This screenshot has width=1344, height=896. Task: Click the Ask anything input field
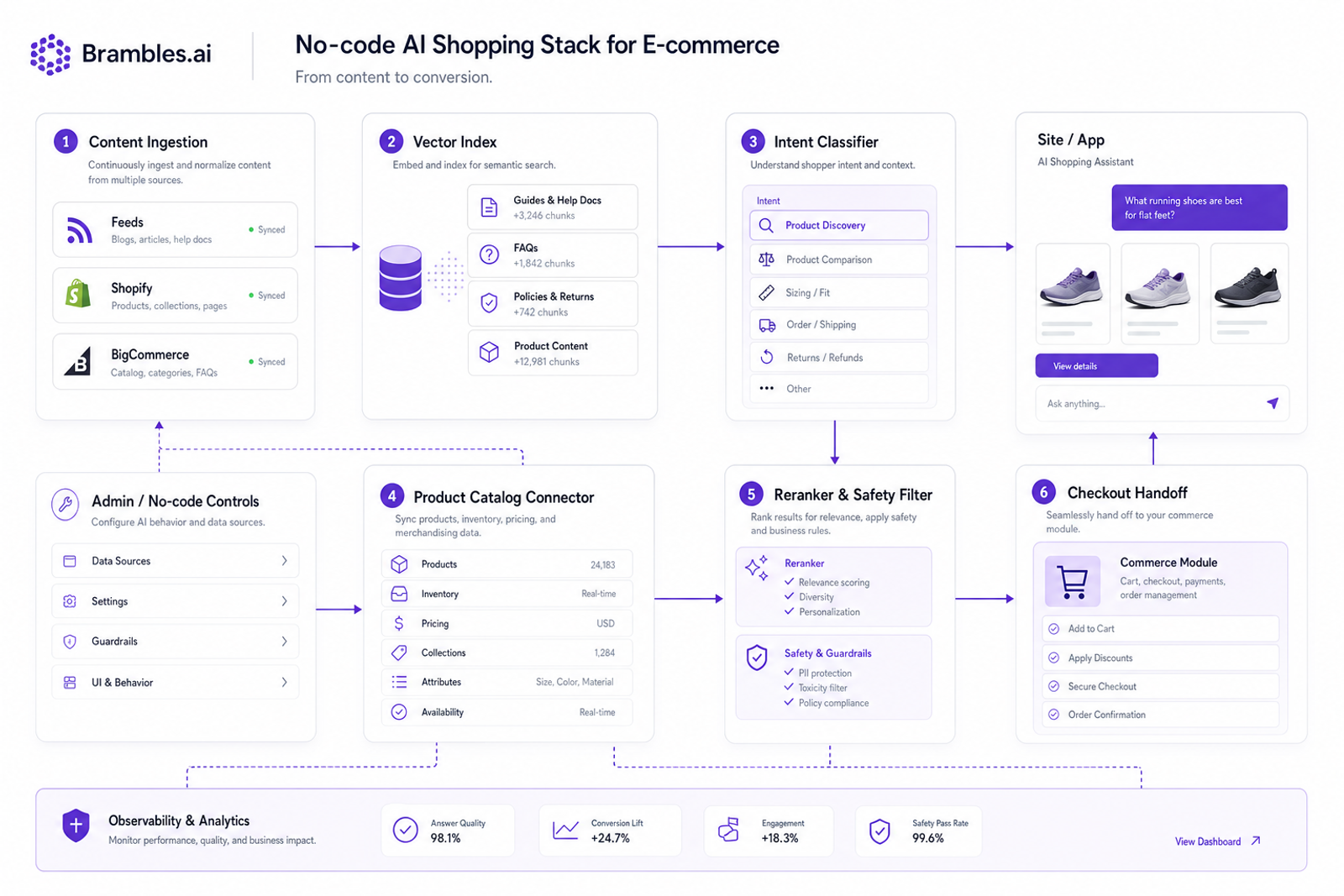1162,403
